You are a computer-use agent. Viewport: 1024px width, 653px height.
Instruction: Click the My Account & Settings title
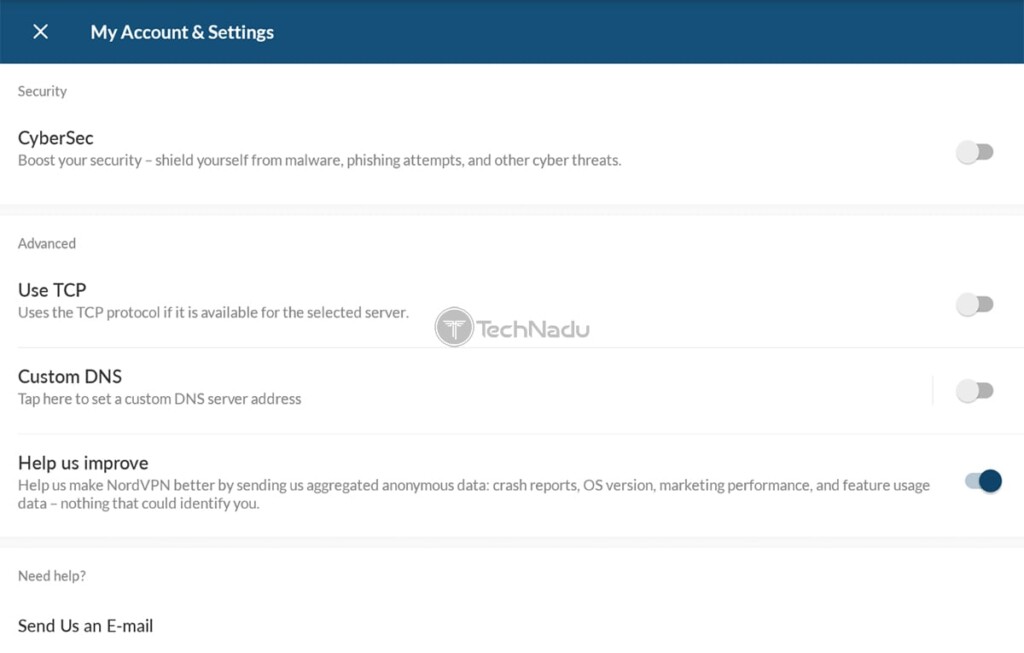pos(182,32)
